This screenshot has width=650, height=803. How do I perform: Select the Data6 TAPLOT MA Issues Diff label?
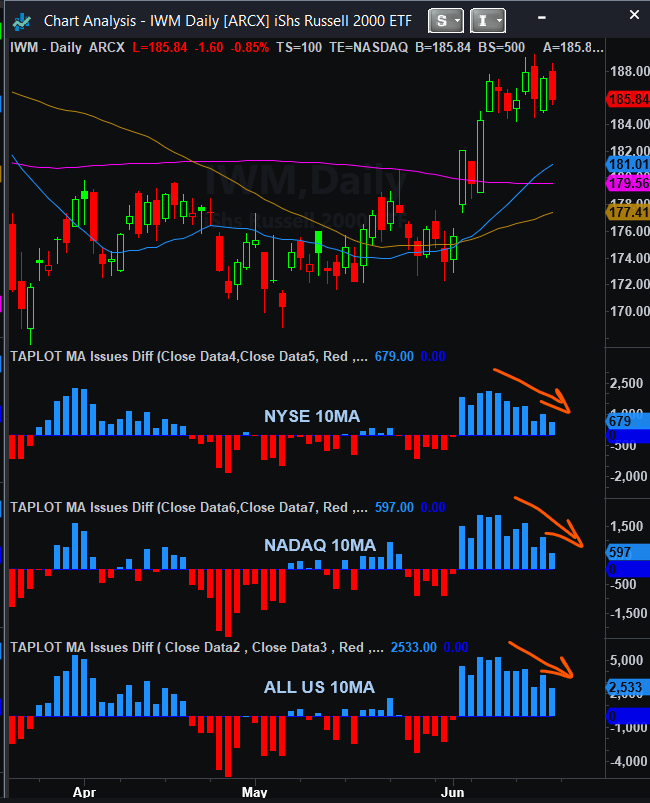coord(188,508)
